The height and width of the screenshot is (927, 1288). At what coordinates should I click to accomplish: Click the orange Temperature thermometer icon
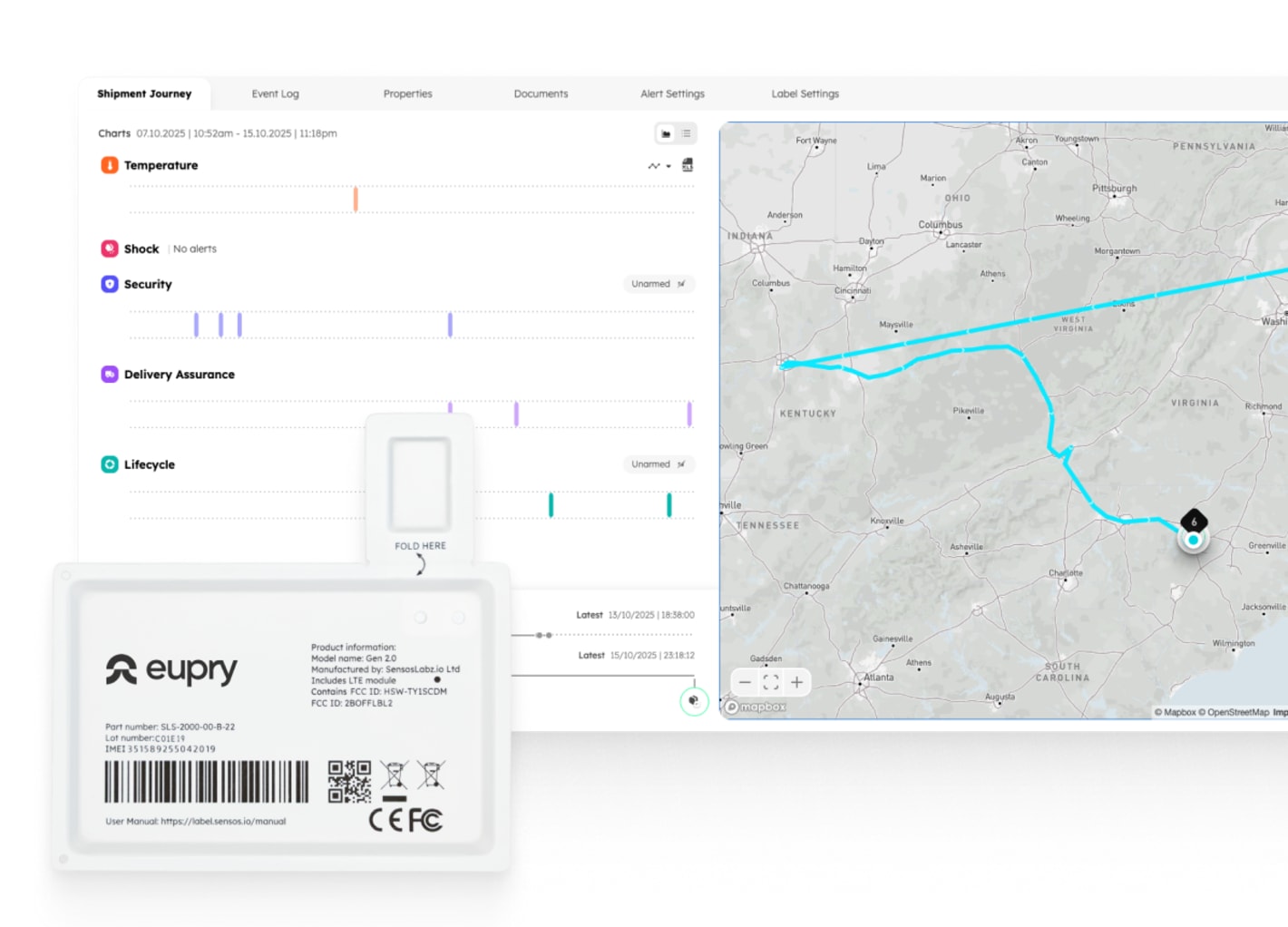point(109,165)
